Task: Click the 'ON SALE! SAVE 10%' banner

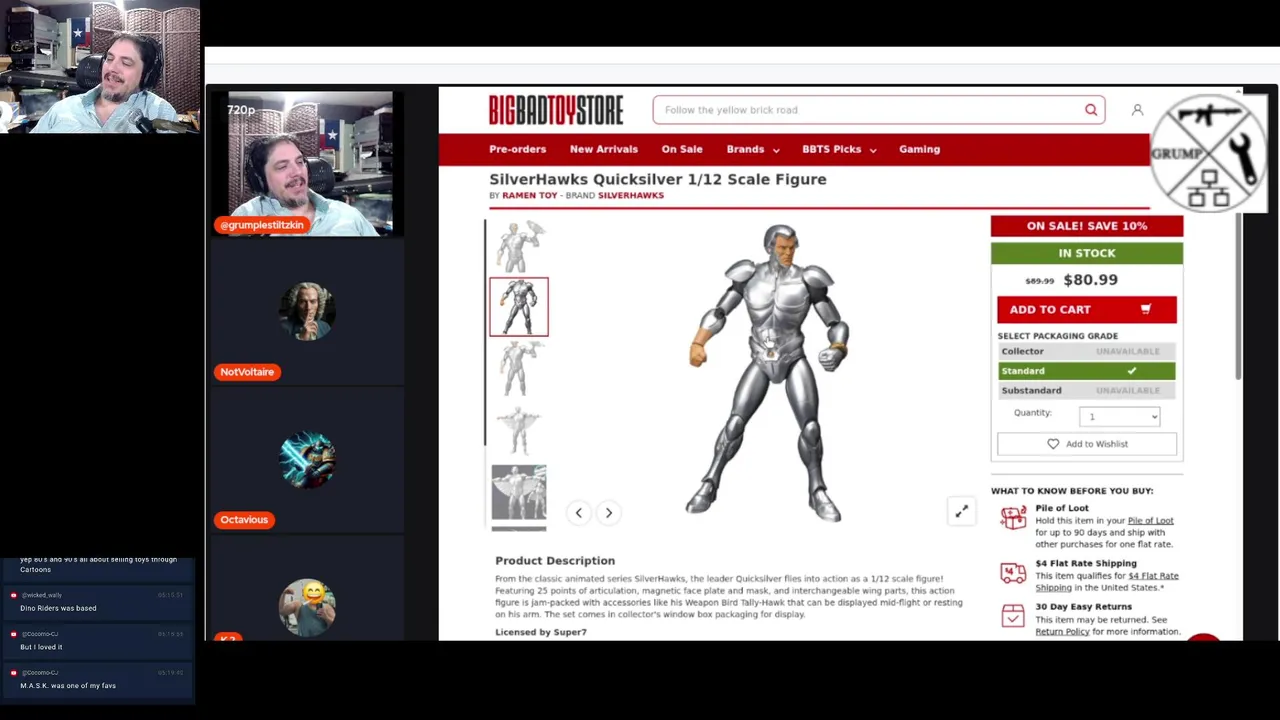Action: [x=1086, y=226]
